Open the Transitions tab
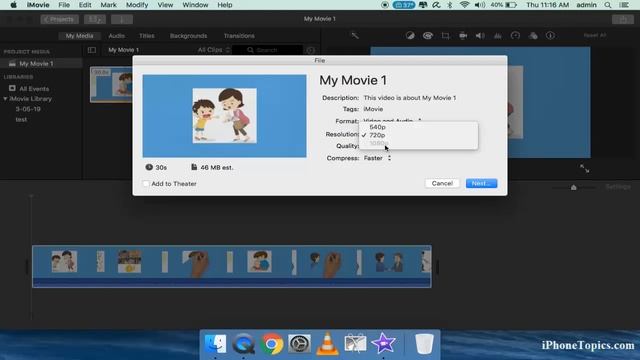 (239, 36)
